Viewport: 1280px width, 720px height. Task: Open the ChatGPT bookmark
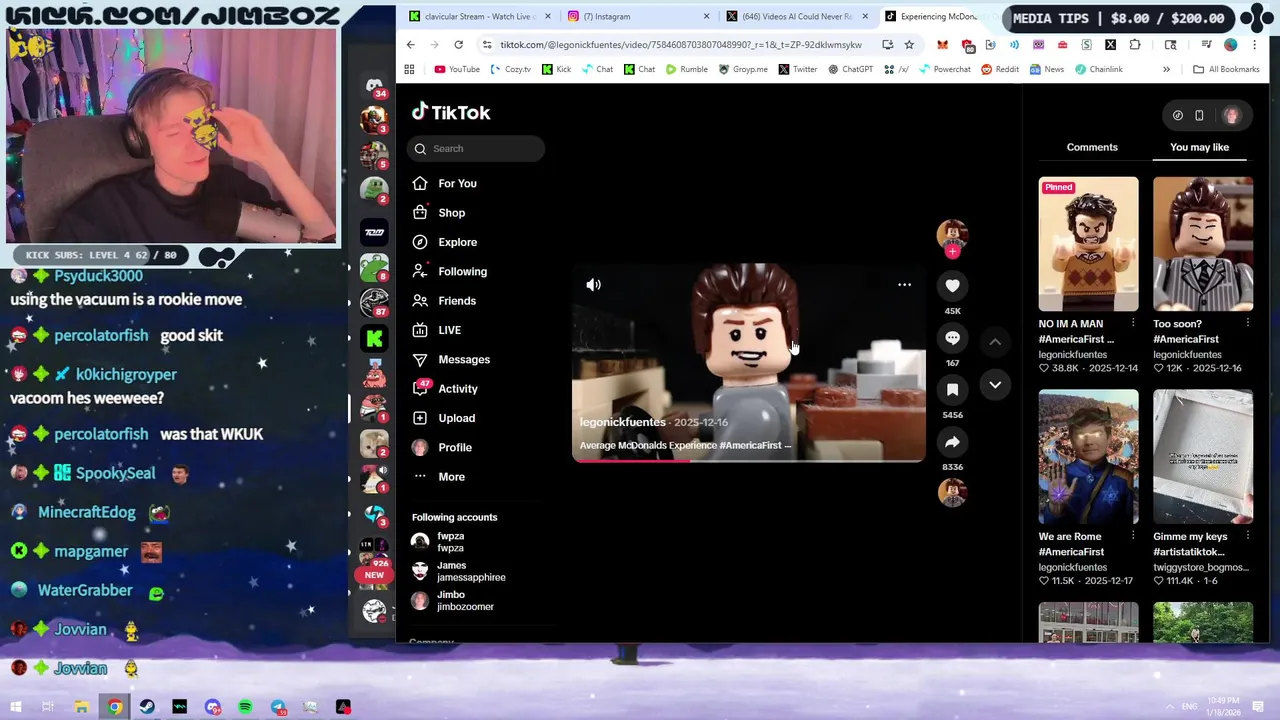pyautogui.click(x=849, y=69)
